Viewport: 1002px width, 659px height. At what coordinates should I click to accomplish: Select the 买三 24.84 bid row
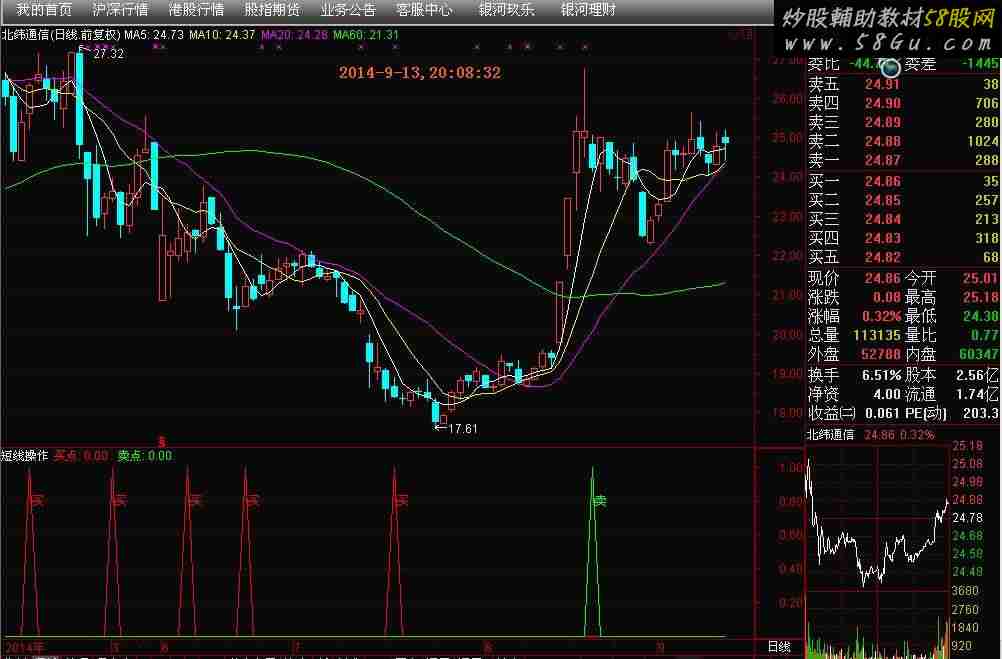coord(902,219)
